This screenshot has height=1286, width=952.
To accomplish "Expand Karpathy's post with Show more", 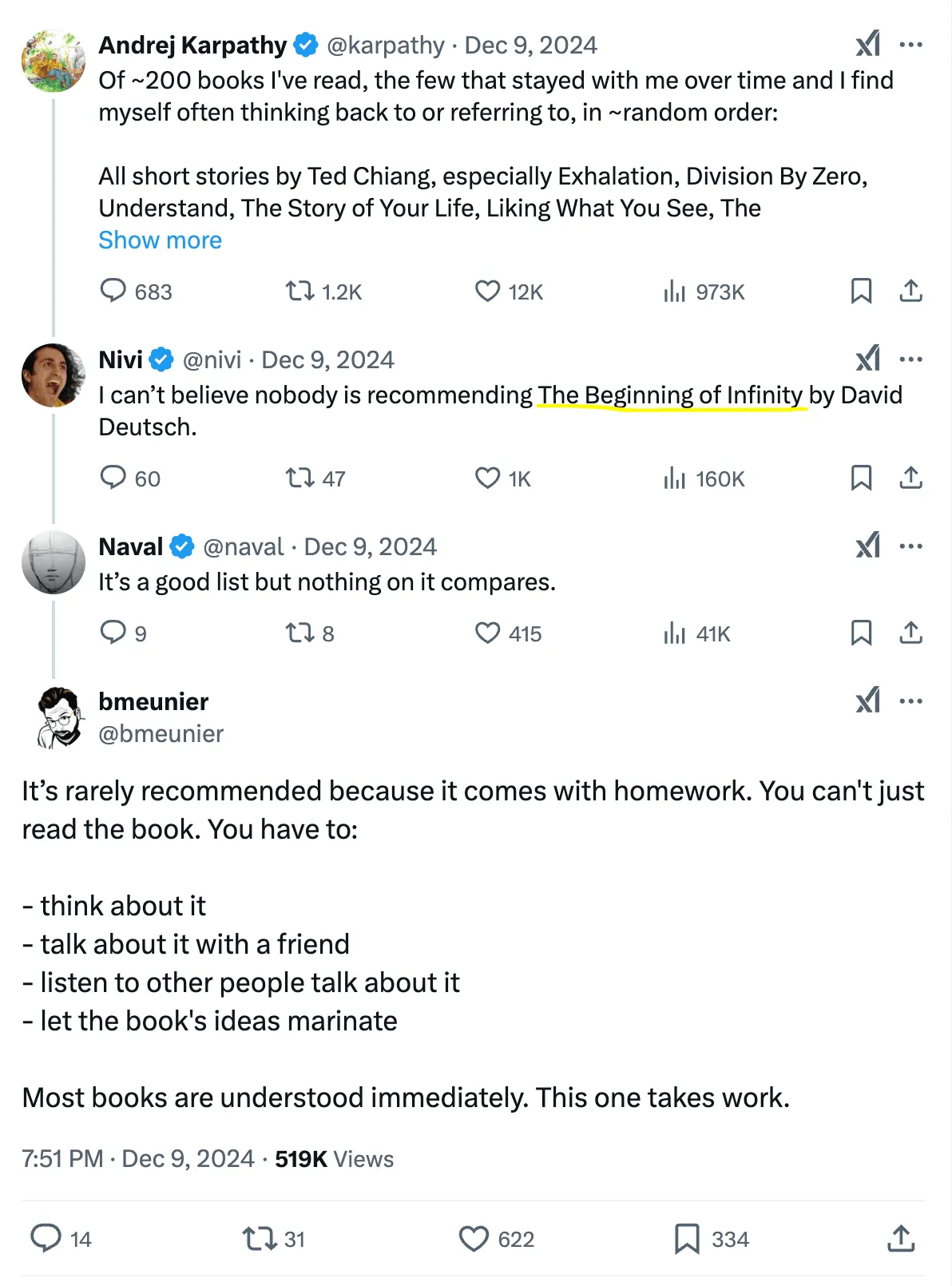I will (x=160, y=240).
